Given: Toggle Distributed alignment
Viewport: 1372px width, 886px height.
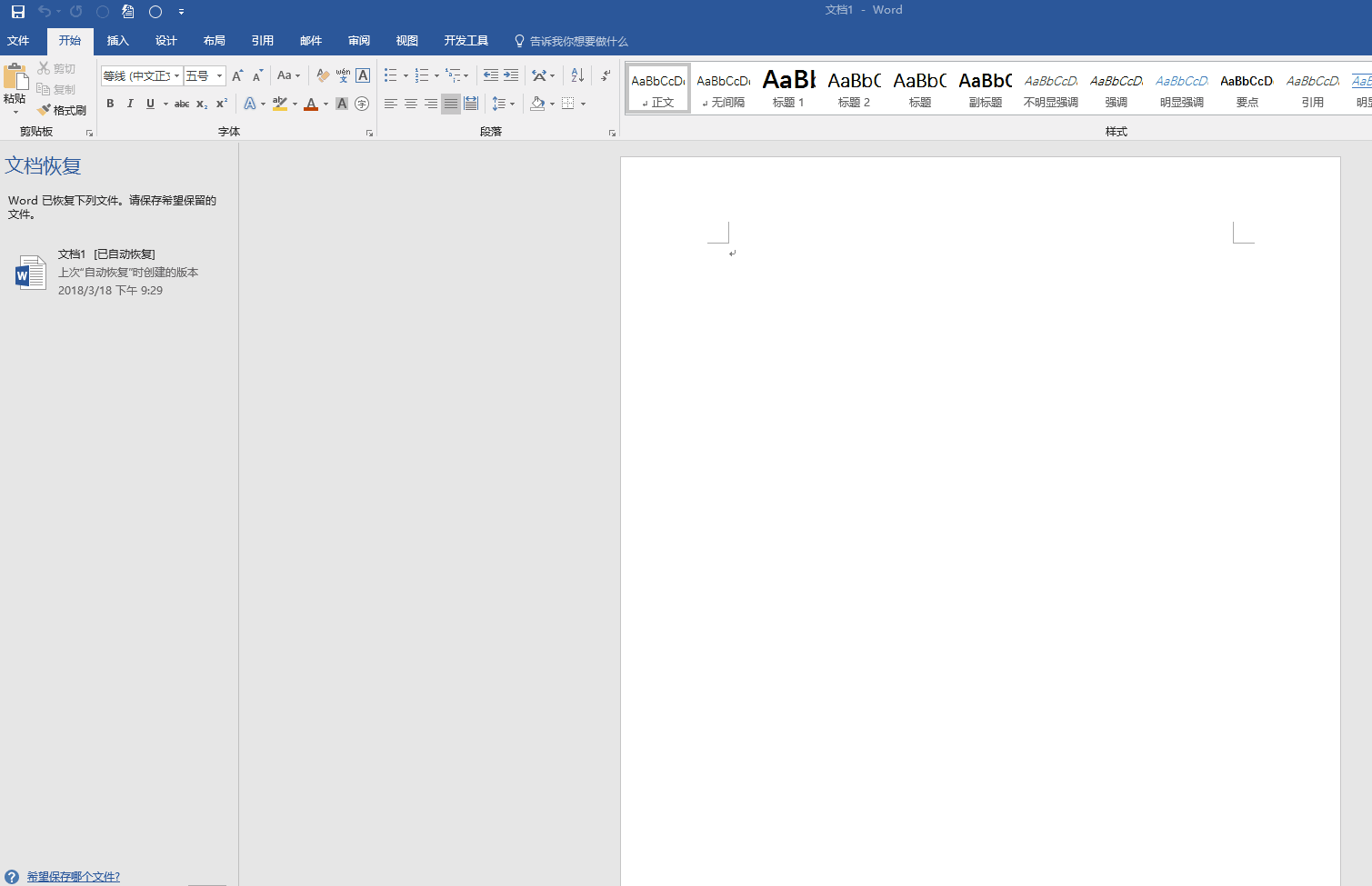Looking at the screenshot, I should [x=471, y=104].
